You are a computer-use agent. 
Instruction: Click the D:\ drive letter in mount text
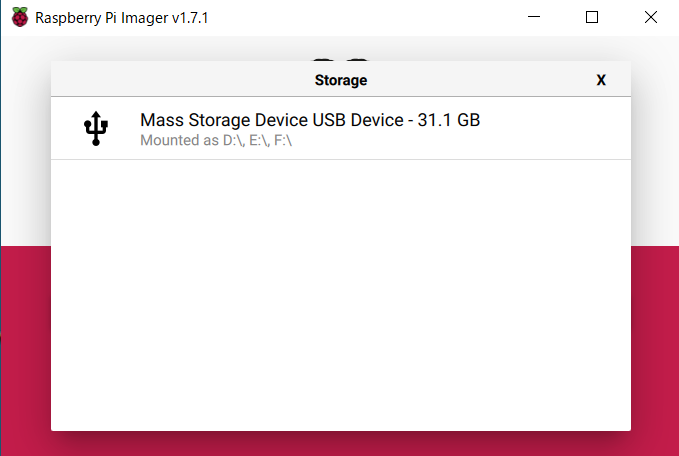pos(233,140)
